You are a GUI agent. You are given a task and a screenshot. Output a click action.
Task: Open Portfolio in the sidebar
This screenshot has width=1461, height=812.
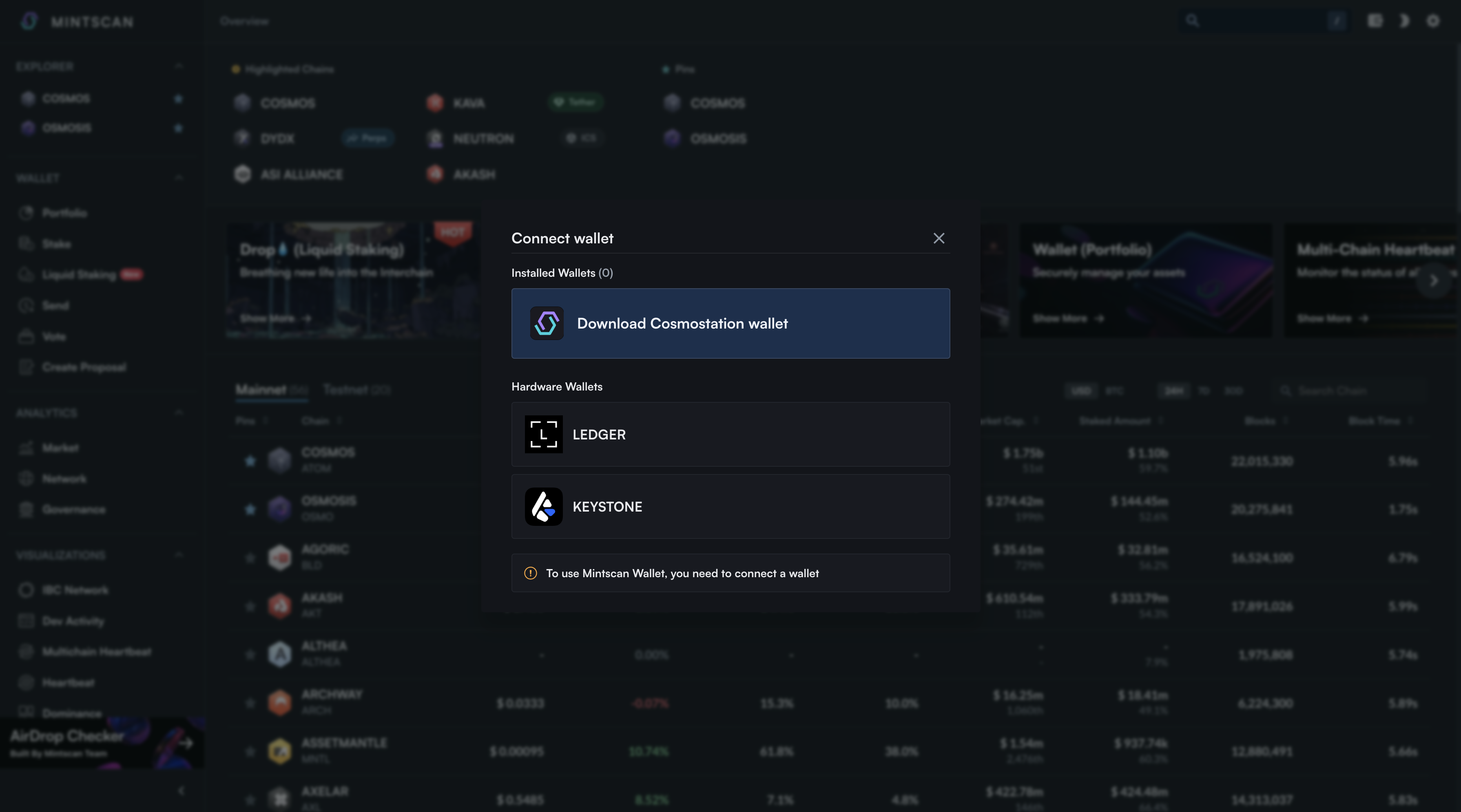(x=64, y=213)
